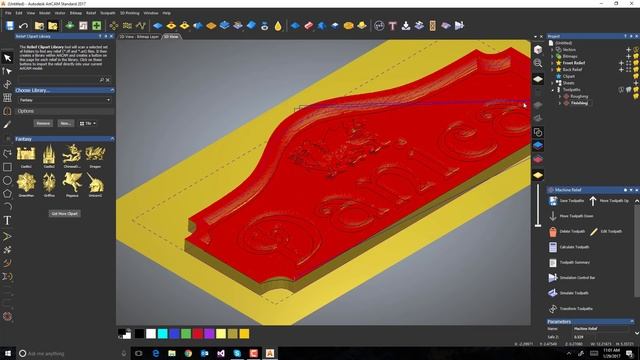Click the Windows Start button
640x360 pixels.
coord(8,353)
